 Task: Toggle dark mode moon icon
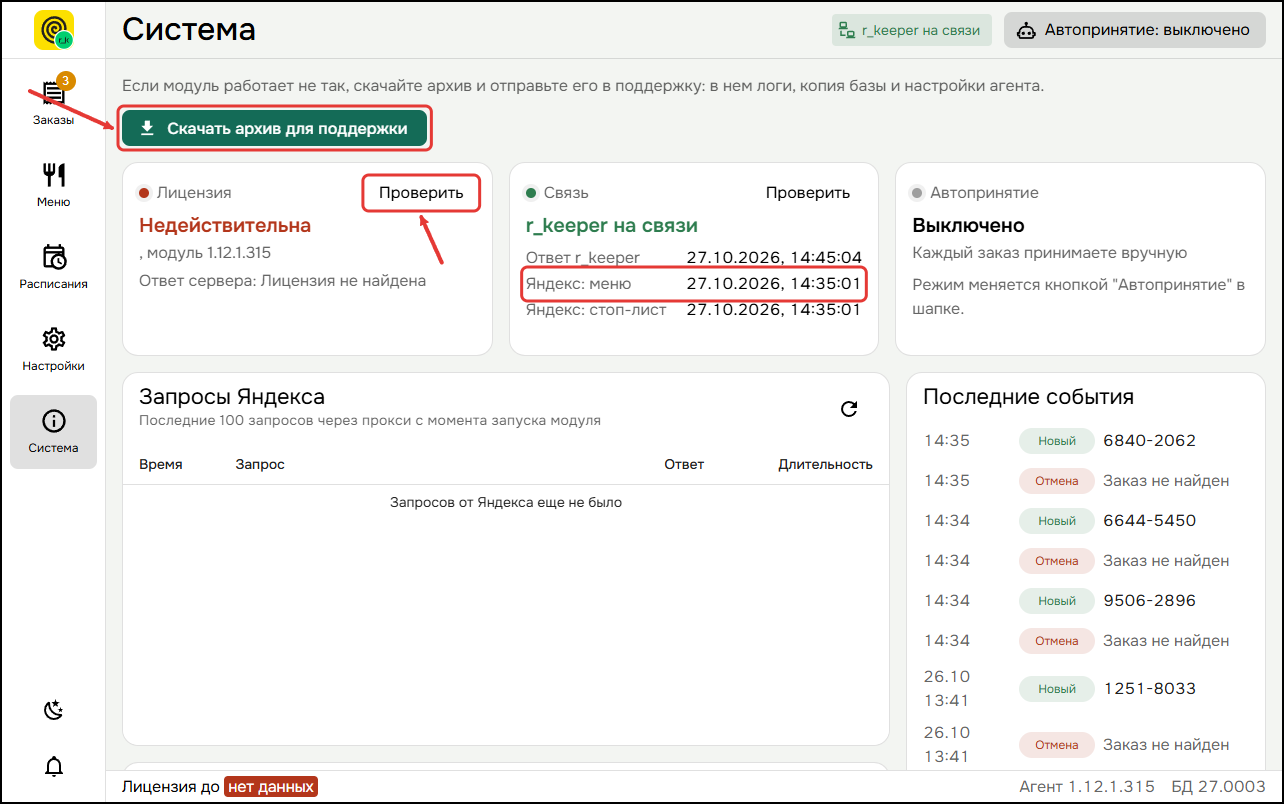[54, 710]
